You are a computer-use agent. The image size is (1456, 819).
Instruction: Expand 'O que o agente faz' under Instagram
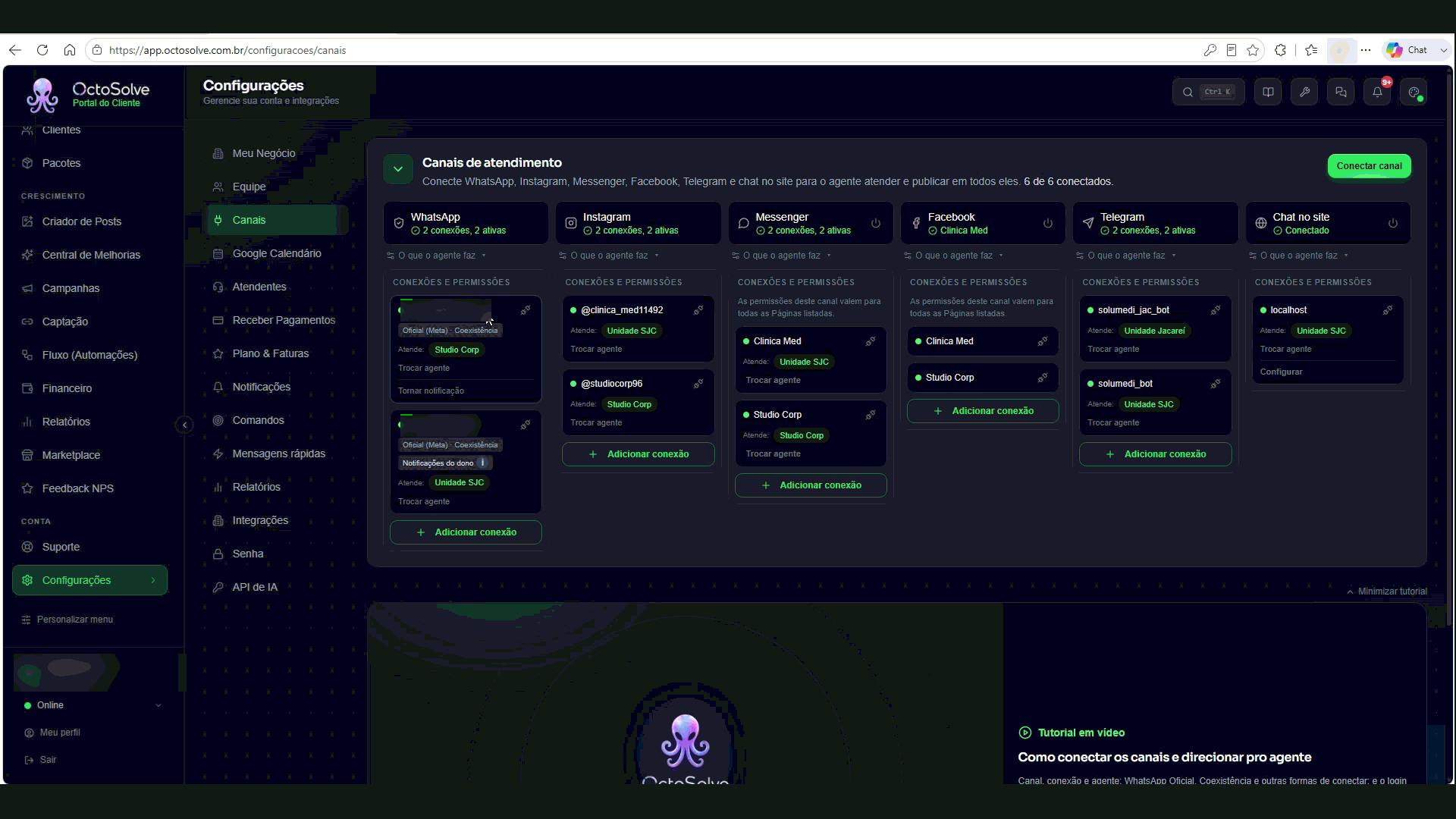click(x=614, y=256)
